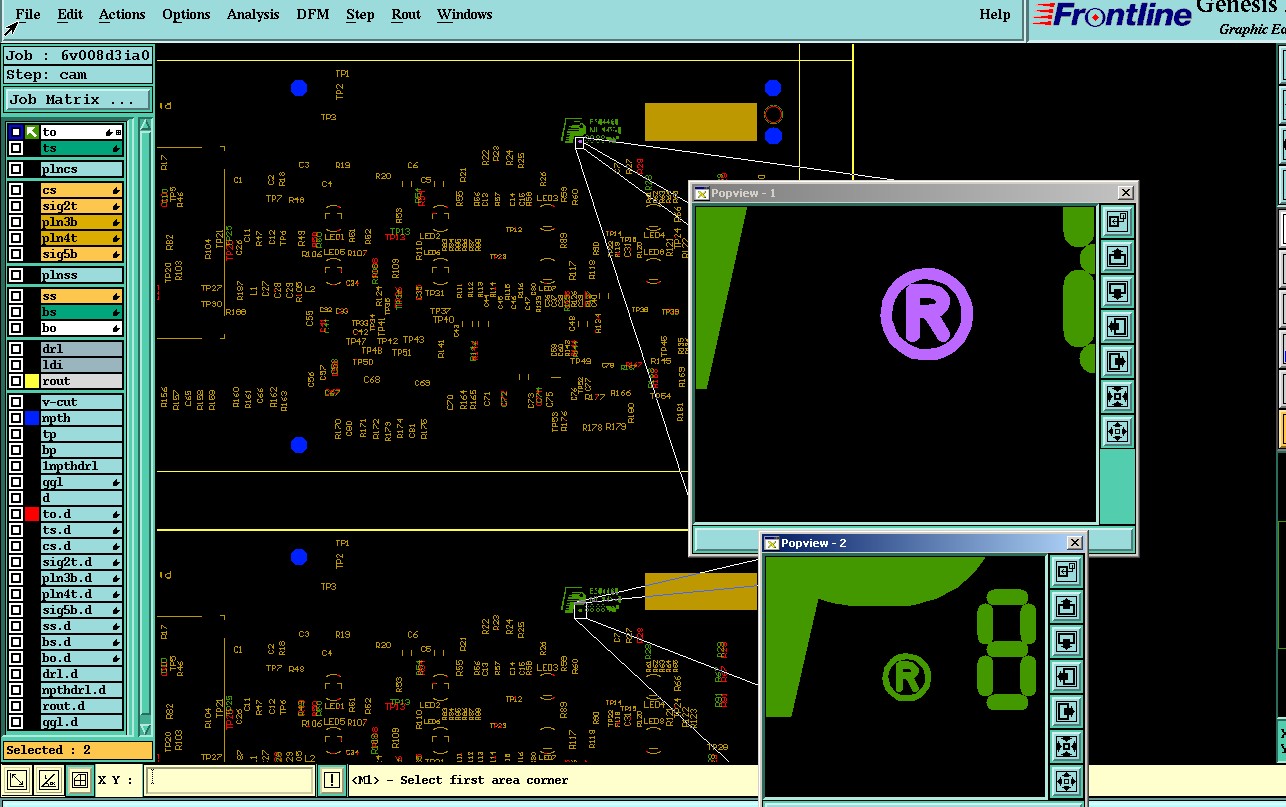
Task: Toggle display checkbox for layer 'cs'
Action: [15, 190]
